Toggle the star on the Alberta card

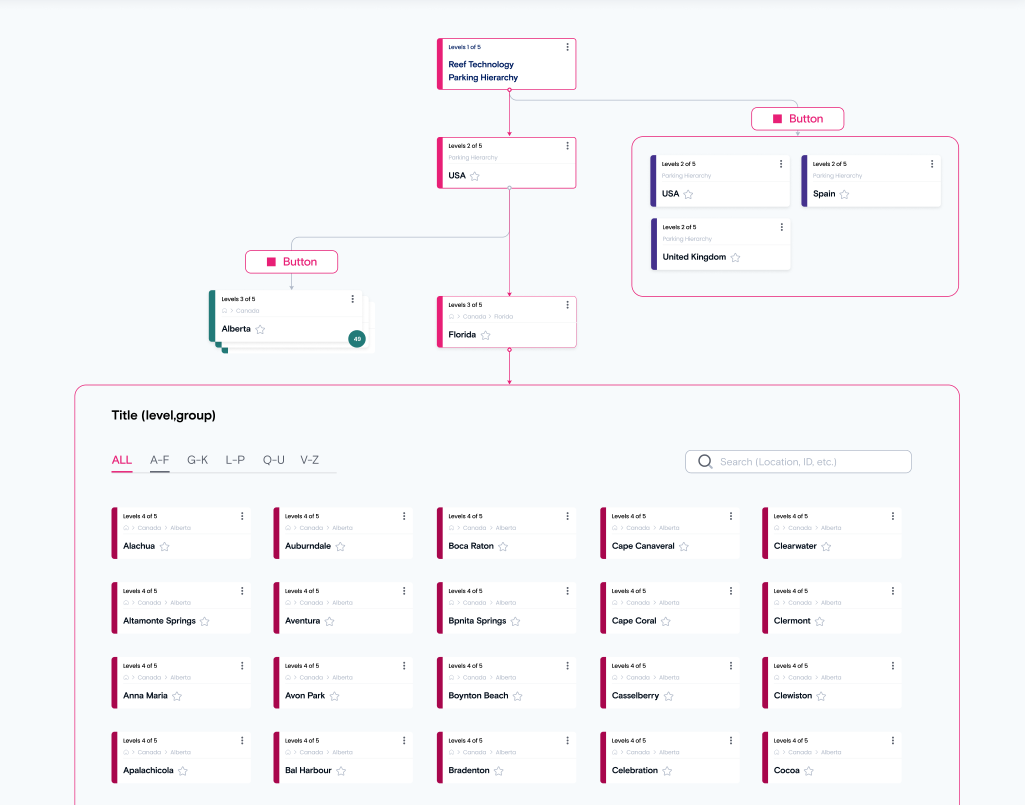pyautogui.click(x=260, y=330)
